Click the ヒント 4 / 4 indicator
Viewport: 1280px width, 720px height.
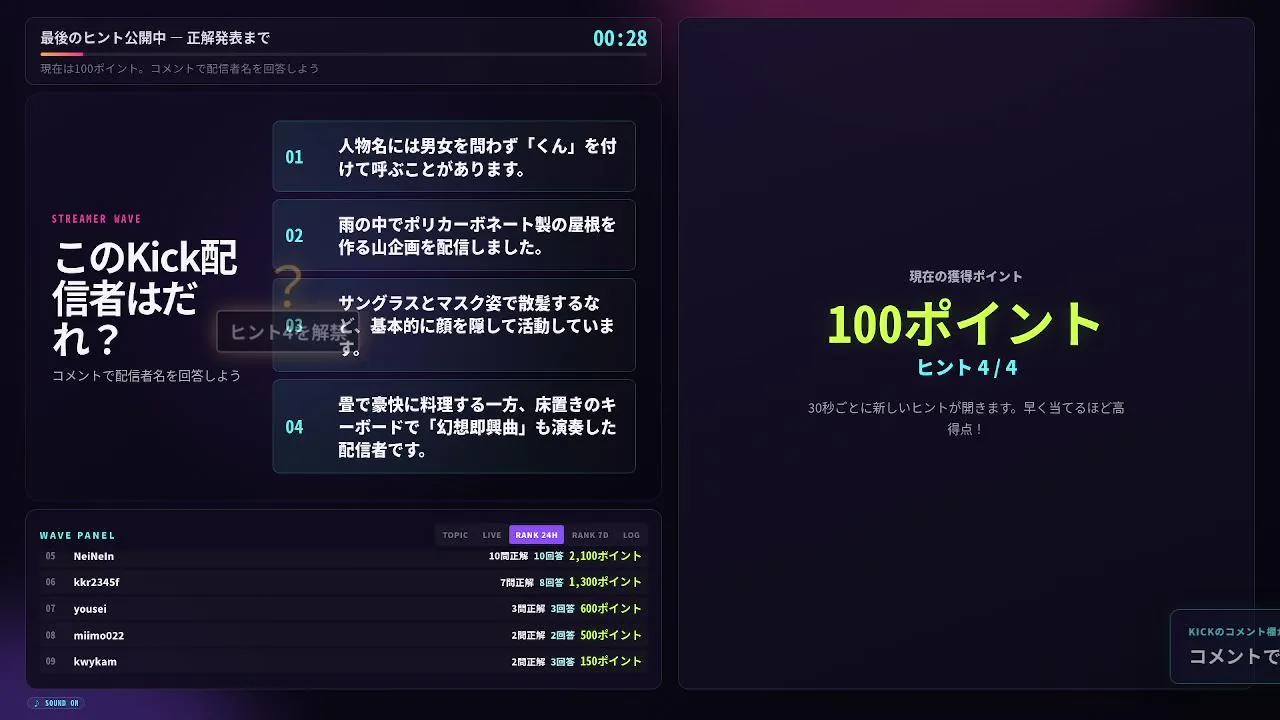pos(966,367)
